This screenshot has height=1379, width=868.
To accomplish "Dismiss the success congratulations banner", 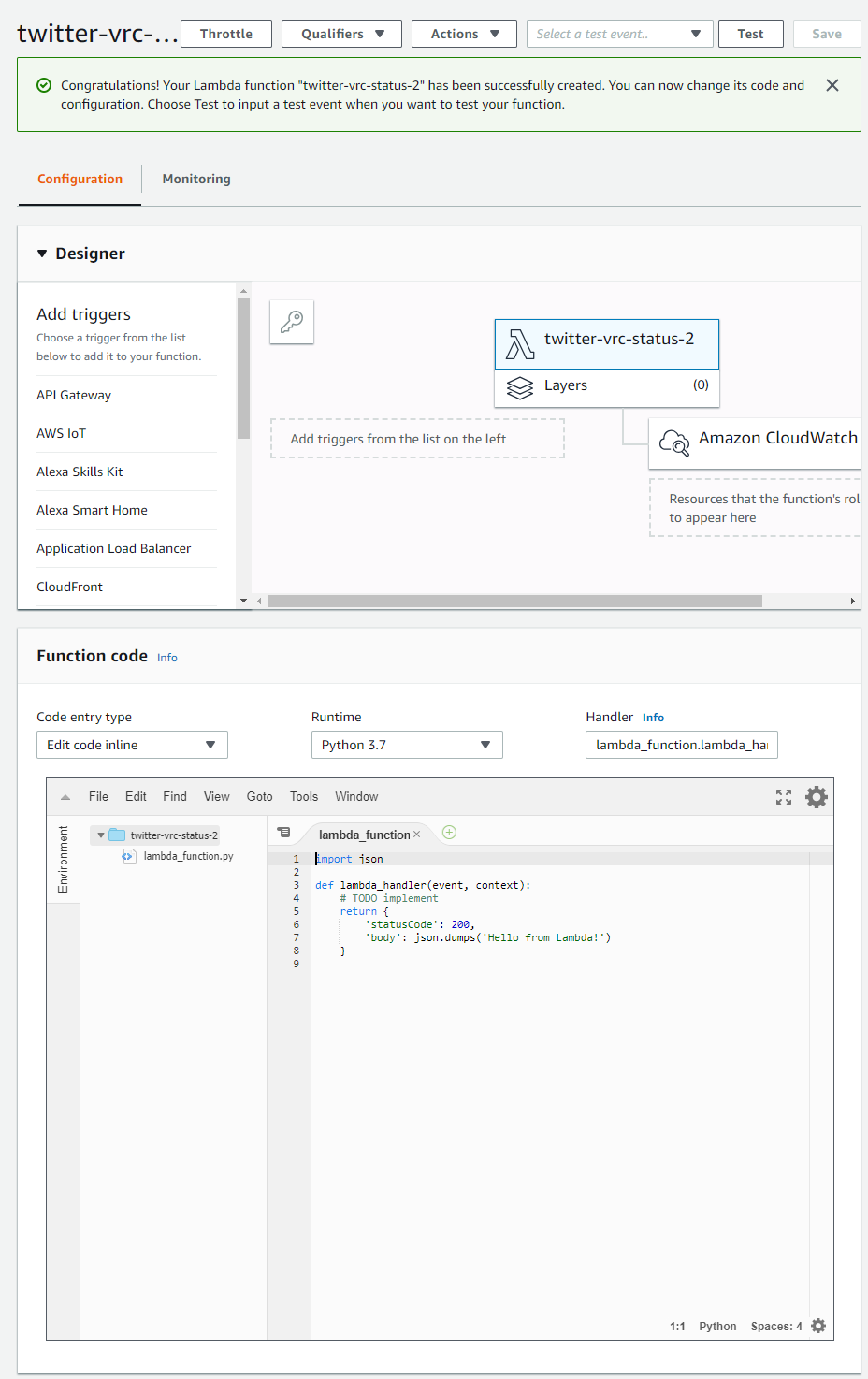I will pyautogui.click(x=832, y=84).
